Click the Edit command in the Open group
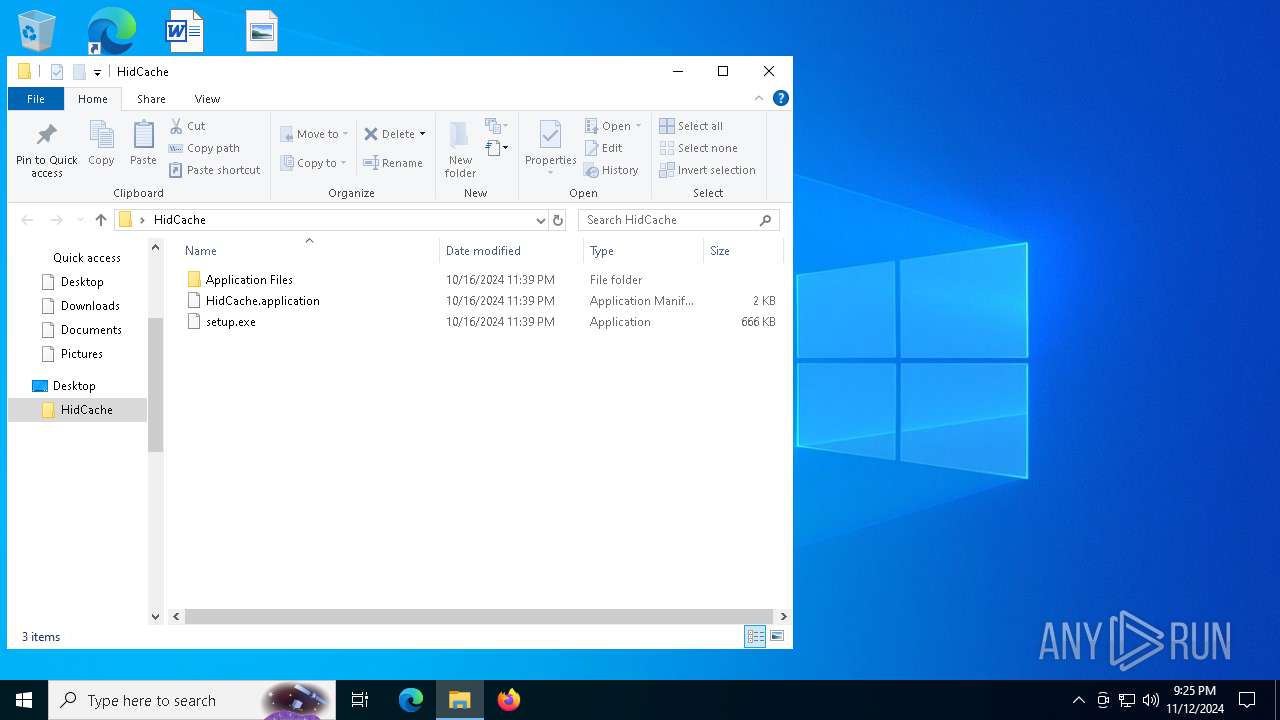Screen dimensions: 1280x720 click(x=604, y=148)
